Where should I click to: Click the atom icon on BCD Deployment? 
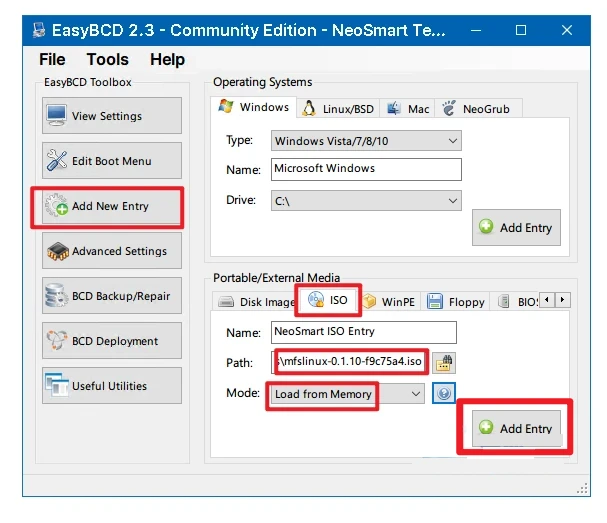tap(57, 341)
